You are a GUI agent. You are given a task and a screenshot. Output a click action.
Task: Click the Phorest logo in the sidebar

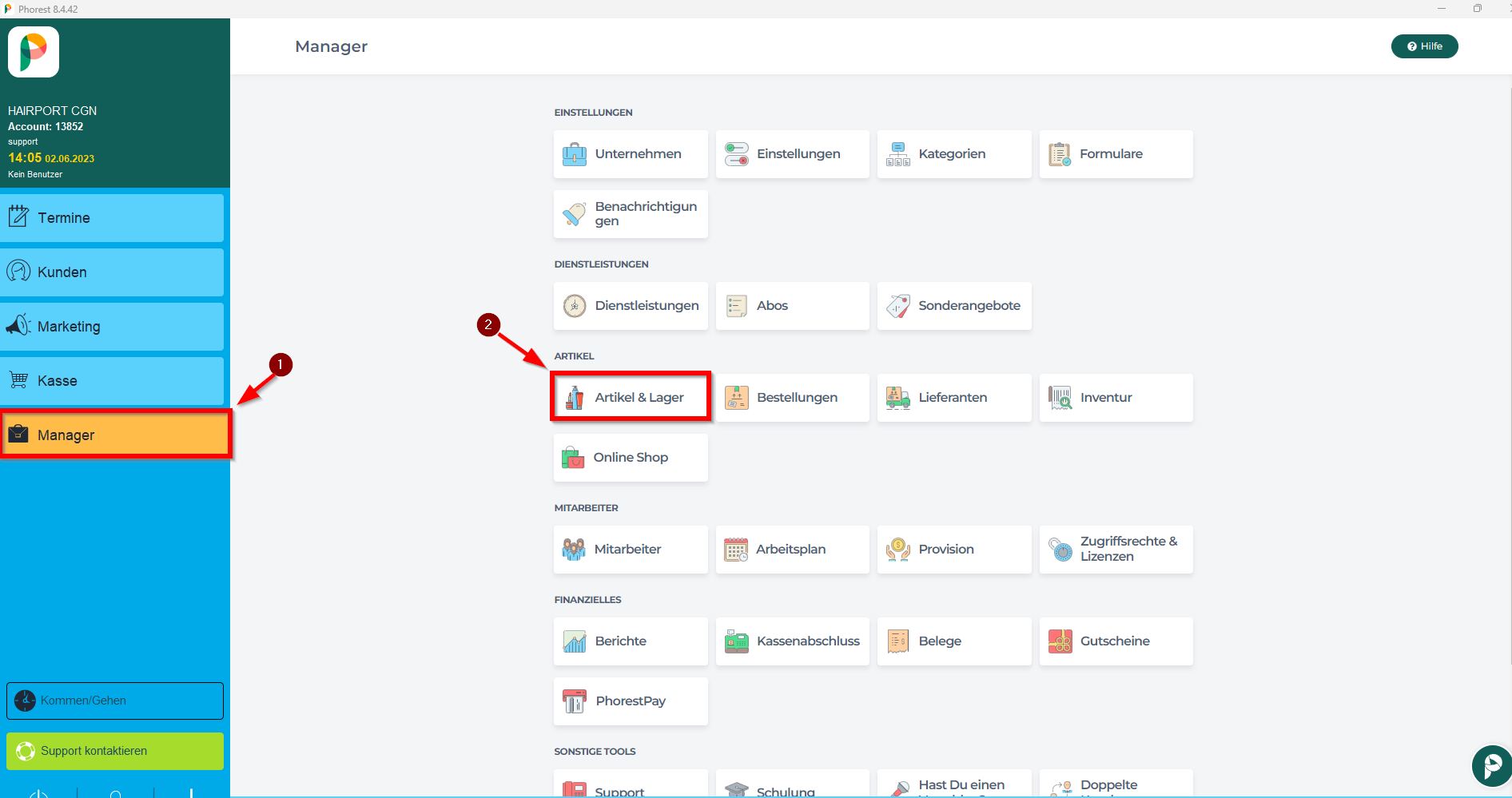click(34, 52)
